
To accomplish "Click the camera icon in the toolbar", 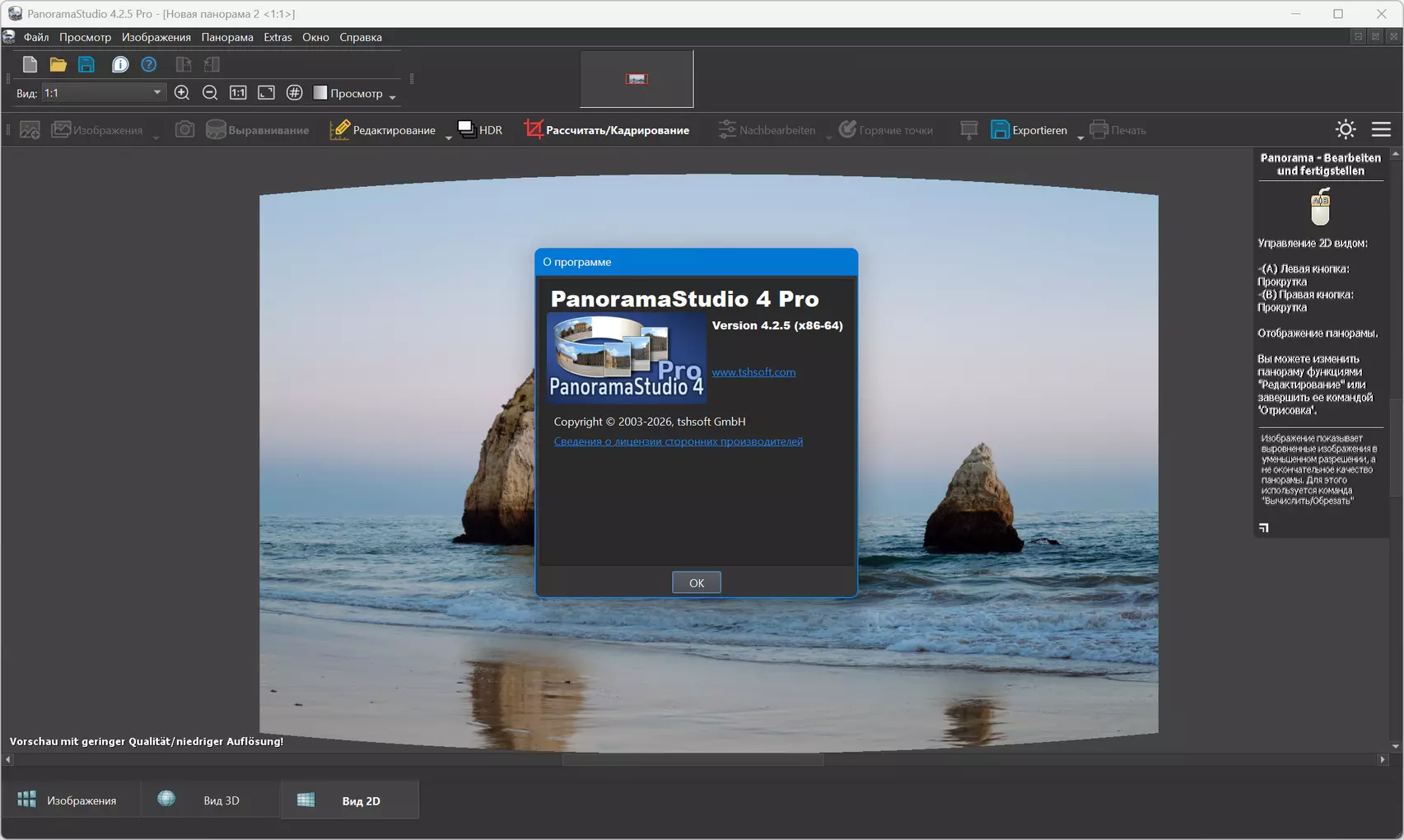I will (x=185, y=129).
